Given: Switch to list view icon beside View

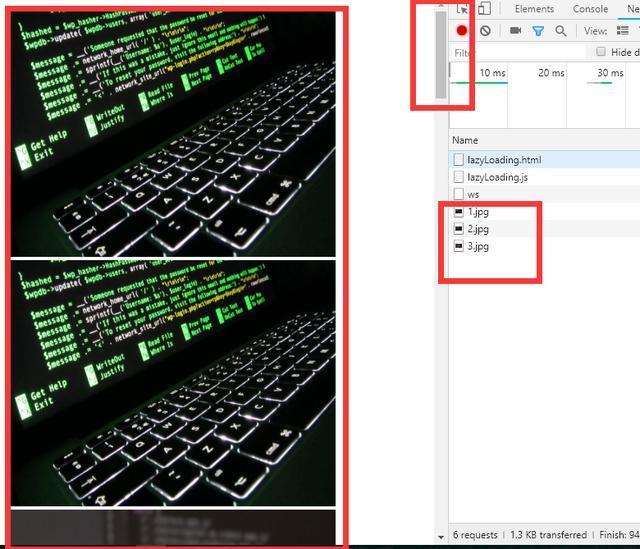Looking at the screenshot, I should (x=623, y=31).
